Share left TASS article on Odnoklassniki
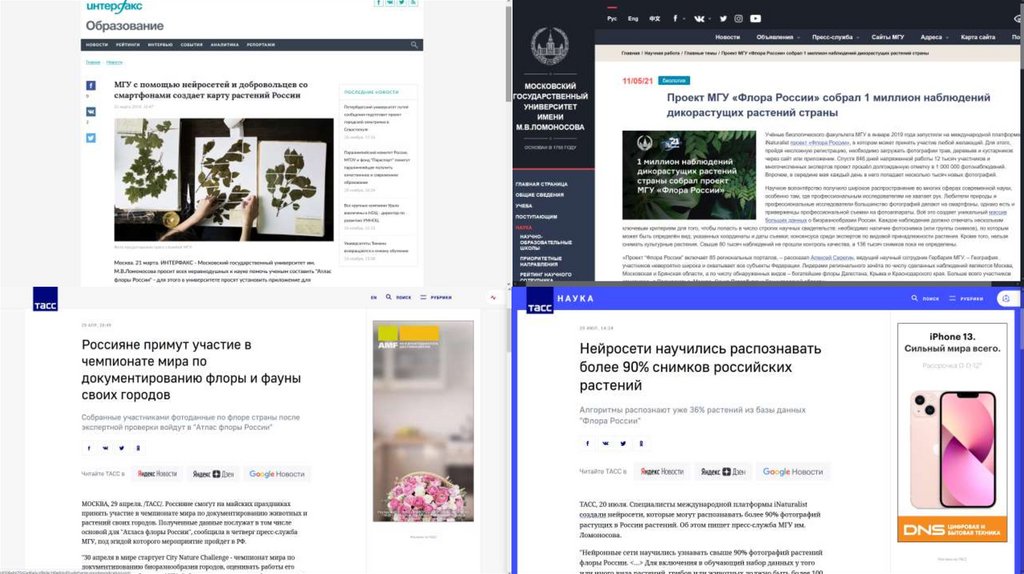Viewport: 1024px width, 574px height. tap(138, 448)
